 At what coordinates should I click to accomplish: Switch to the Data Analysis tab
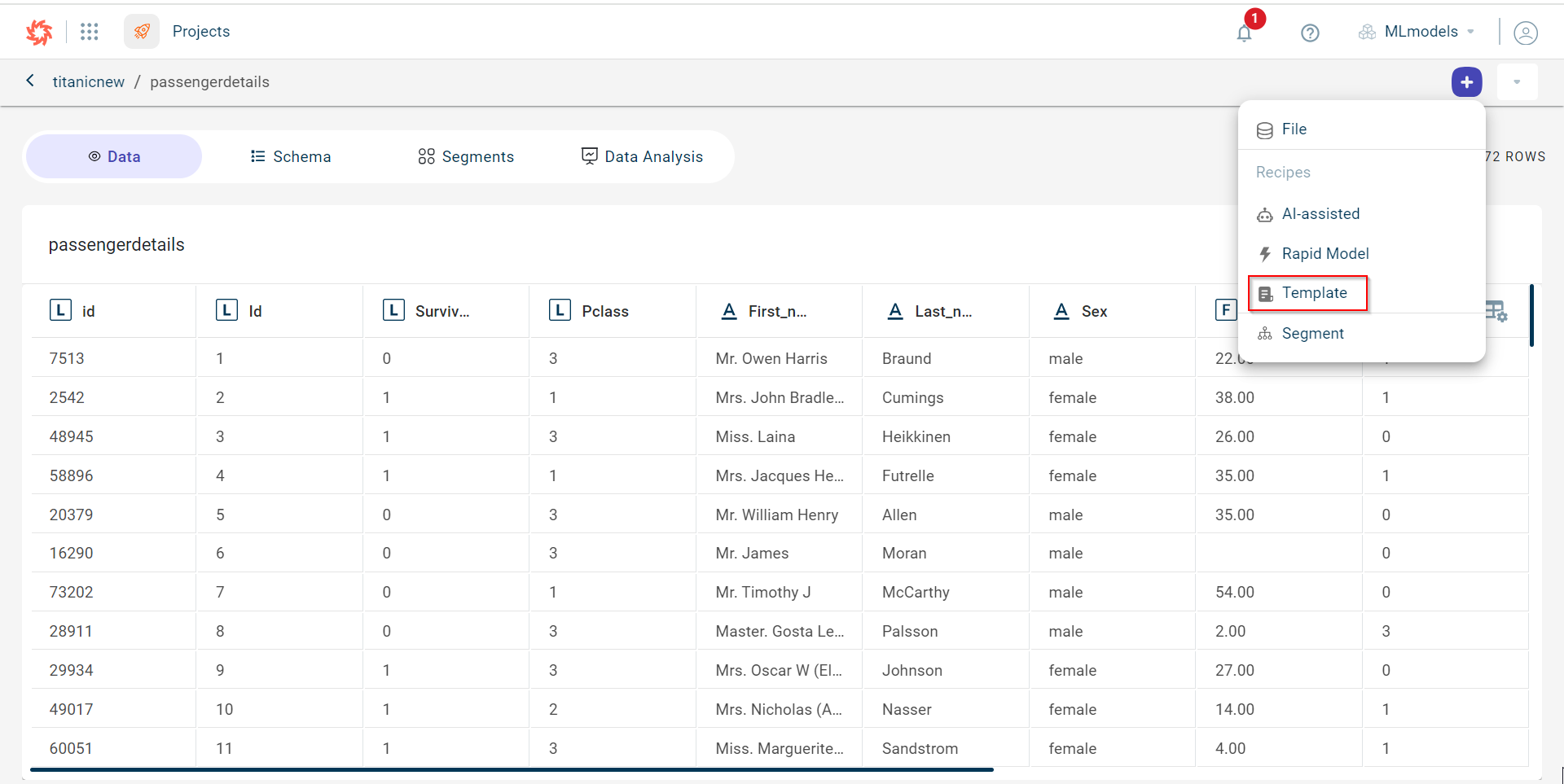coord(642,156)
